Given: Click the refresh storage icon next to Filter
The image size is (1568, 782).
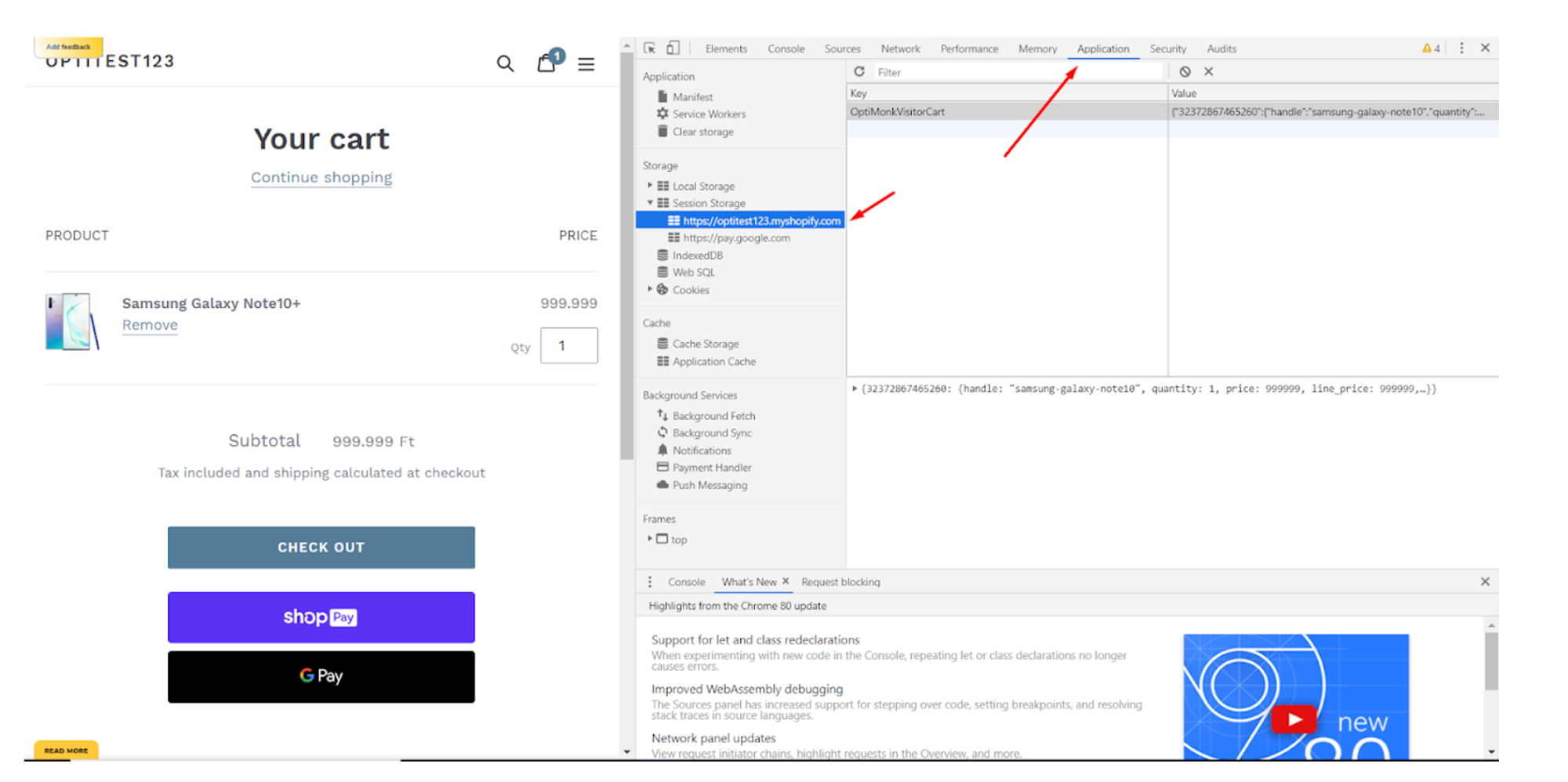Looking at the screenshot, I should [859, 71].
